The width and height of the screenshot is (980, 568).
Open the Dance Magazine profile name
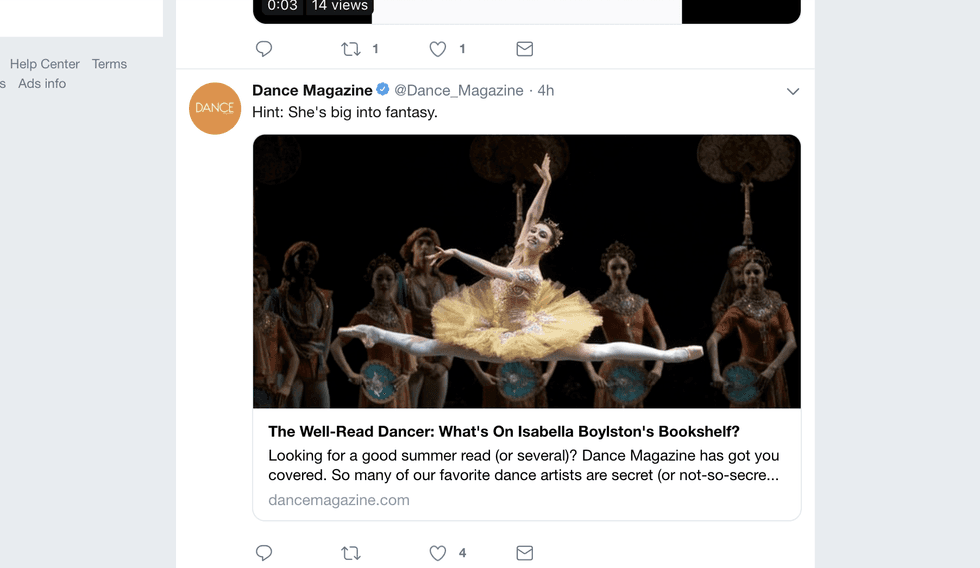pyautogui.click(x=312, y=90)
